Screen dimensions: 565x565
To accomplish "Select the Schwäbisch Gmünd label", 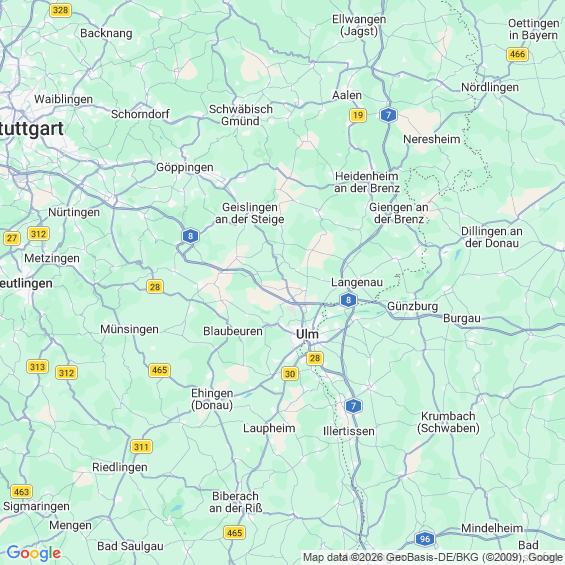I will (241, 115).
